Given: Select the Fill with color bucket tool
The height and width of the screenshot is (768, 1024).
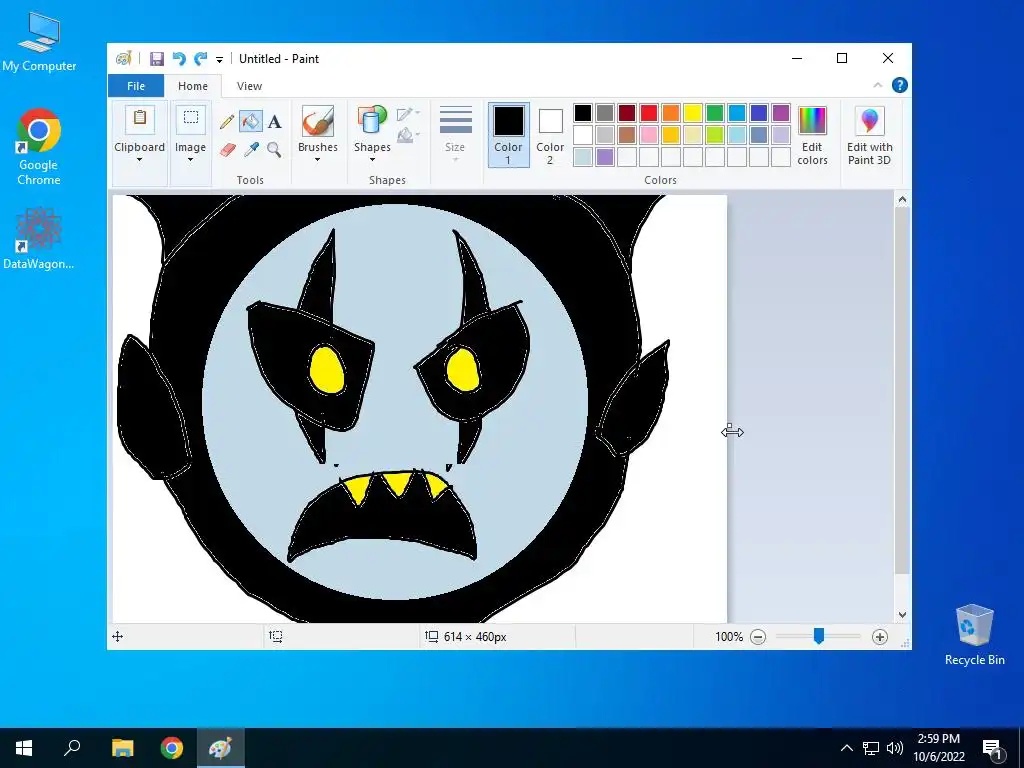Looking at the screenshot, I should pos(251,121).
